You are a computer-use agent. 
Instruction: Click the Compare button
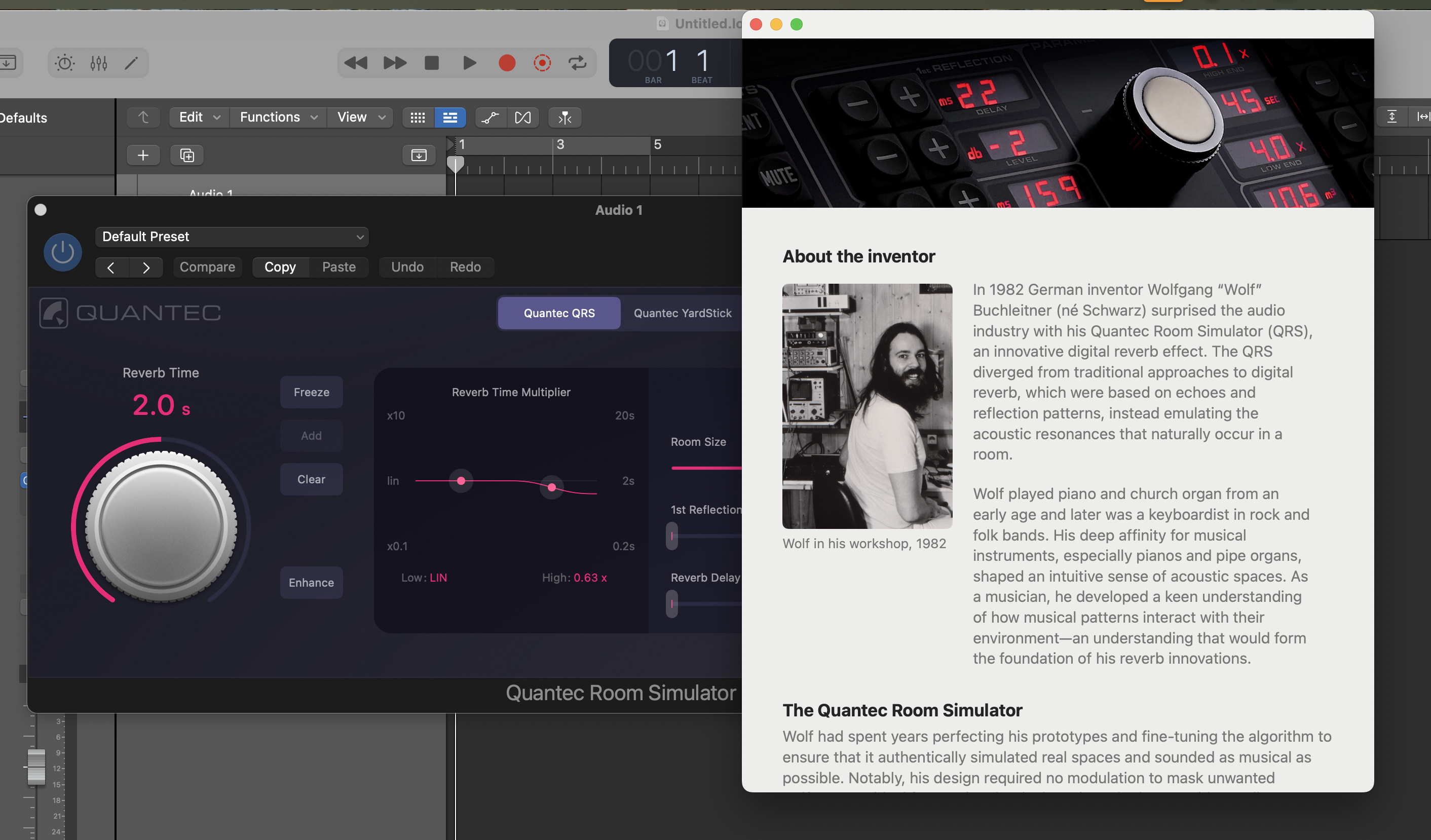pyautogui.click(x=207, y=267)
